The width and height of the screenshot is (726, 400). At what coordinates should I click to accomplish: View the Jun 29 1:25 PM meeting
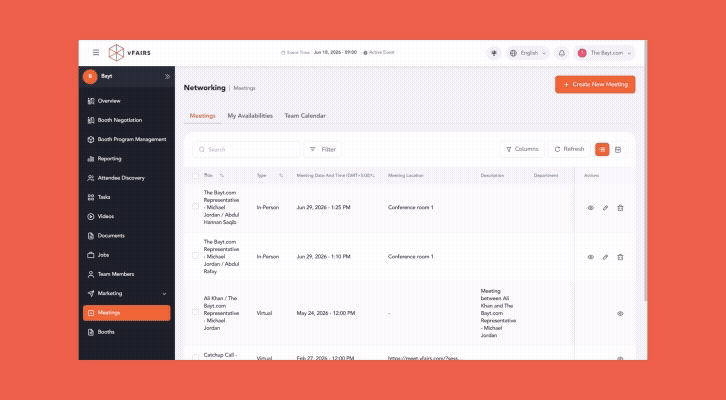coord(590,208)
